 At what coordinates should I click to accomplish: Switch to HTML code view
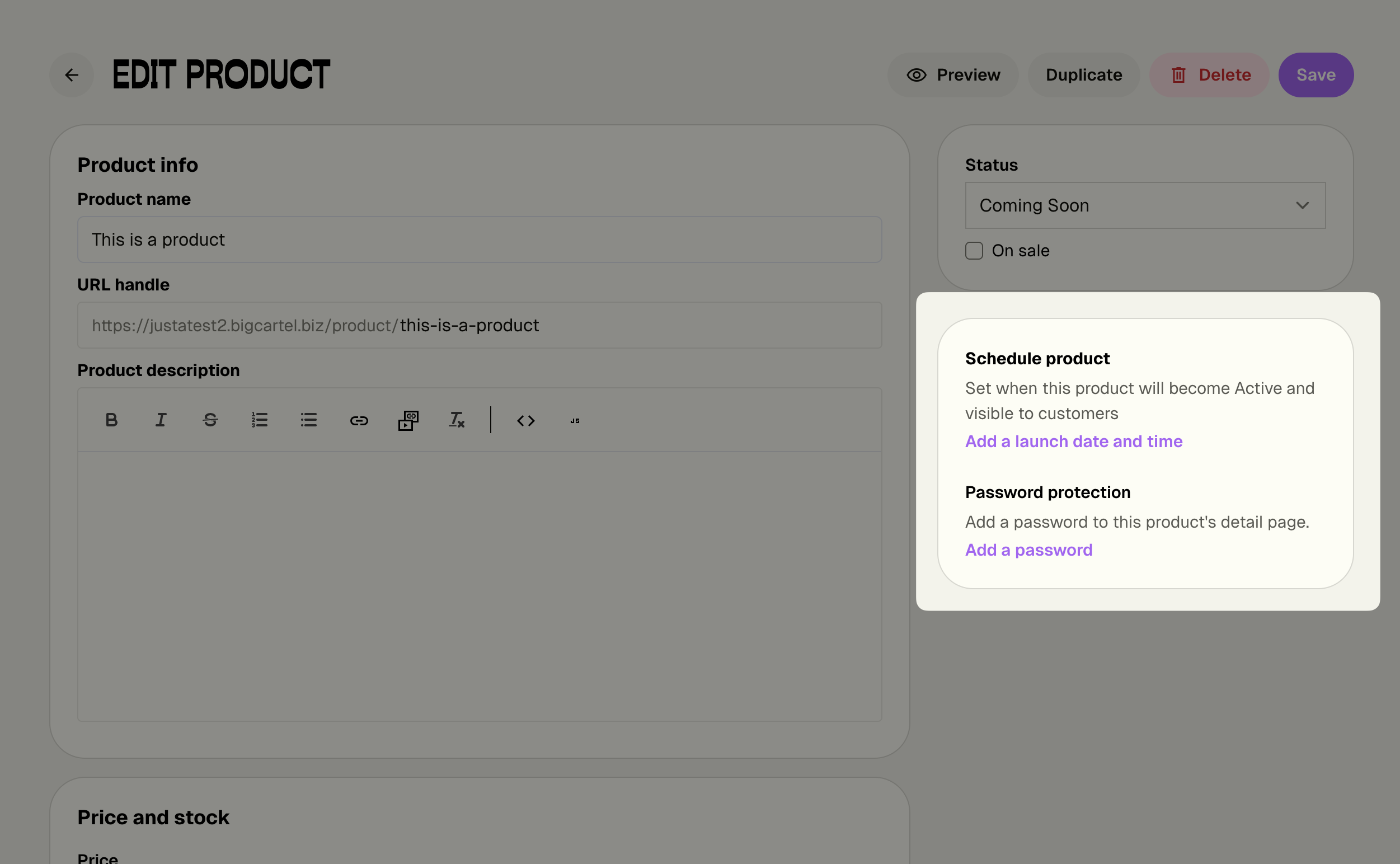526,421
